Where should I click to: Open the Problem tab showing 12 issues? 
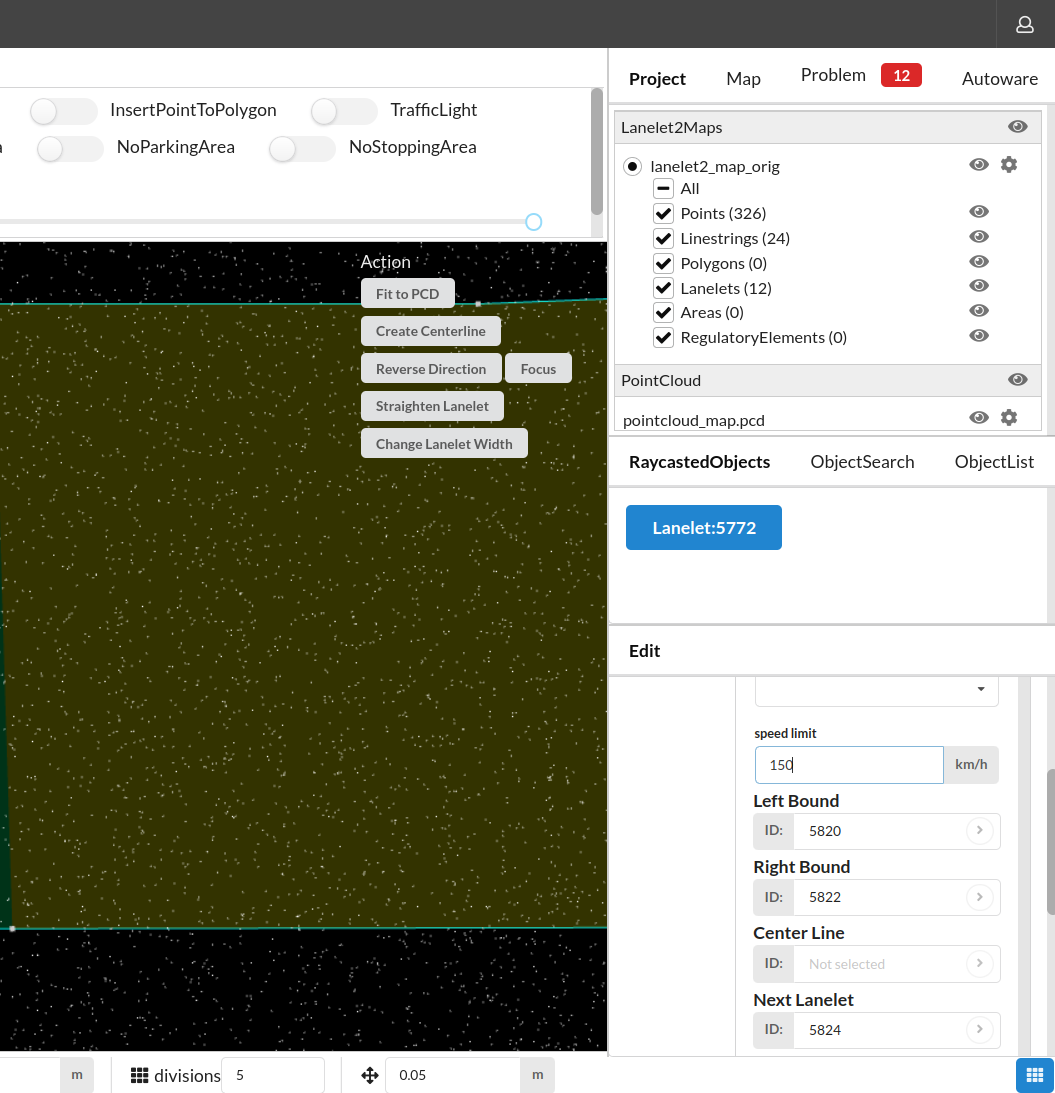click(x=833, y=74)
